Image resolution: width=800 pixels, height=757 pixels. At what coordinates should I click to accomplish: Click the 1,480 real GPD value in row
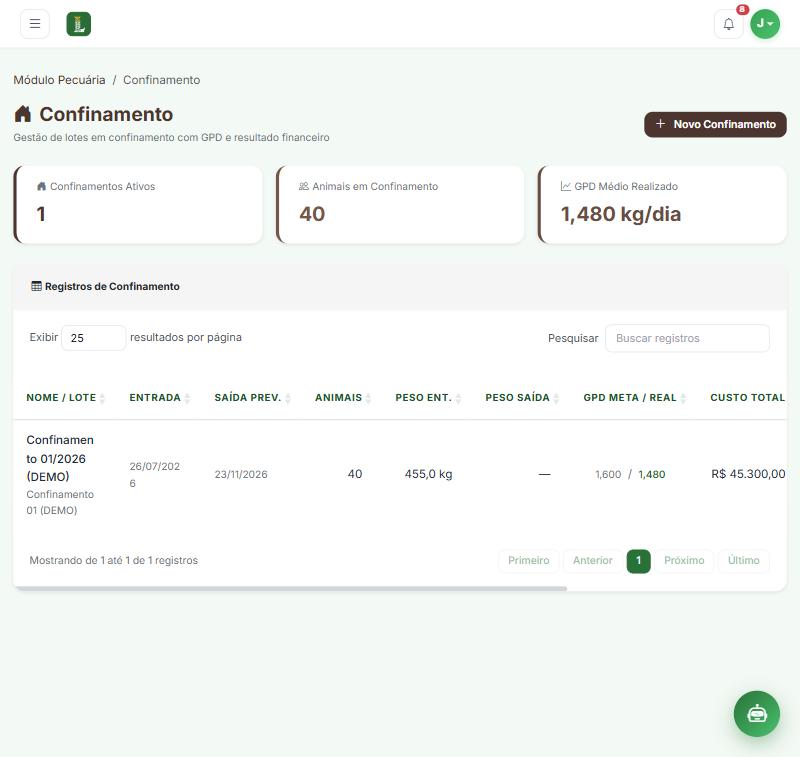tap(652, 474)
